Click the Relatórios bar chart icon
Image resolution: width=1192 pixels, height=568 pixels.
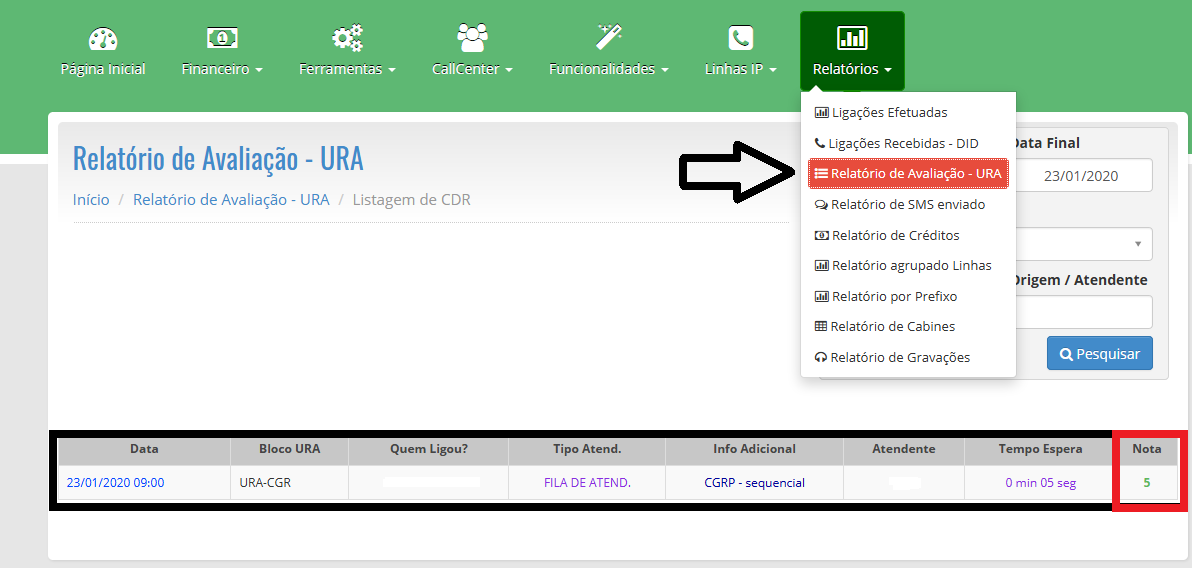(852, 38)
